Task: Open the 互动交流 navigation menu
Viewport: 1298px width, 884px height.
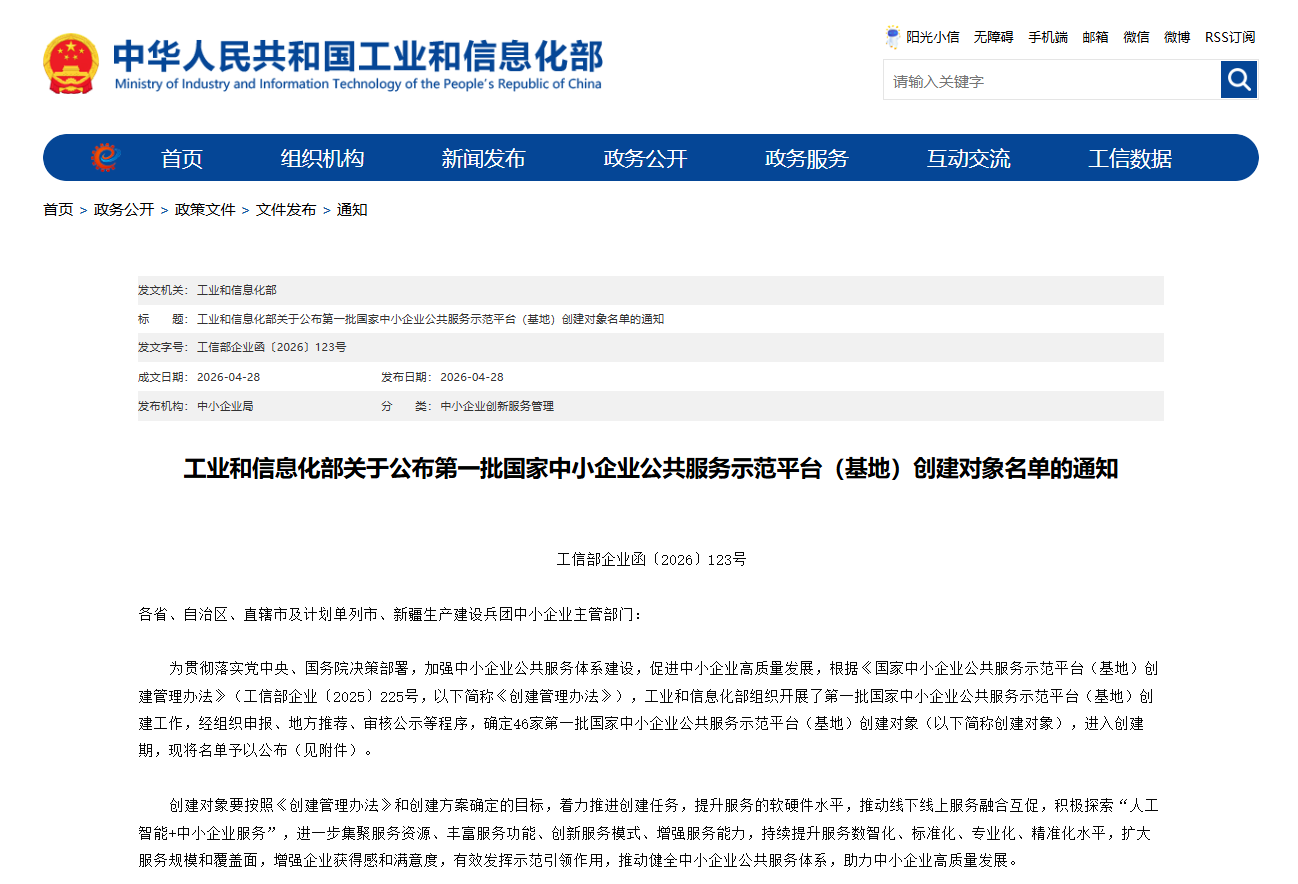Action: coord(969,158)
